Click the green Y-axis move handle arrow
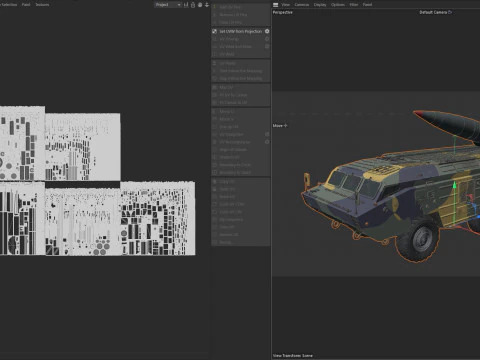480x360 pixels. [x=454, y=185]
